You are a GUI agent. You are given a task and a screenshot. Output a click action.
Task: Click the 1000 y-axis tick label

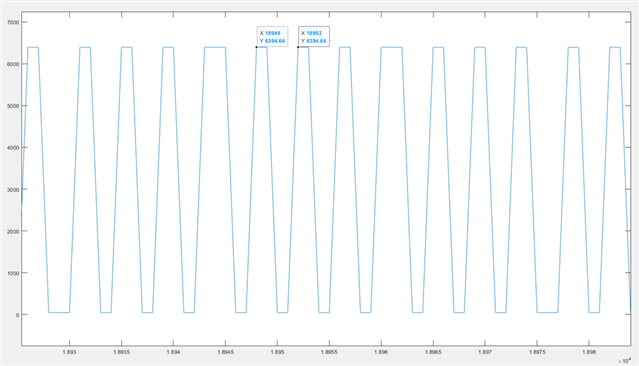click(13, 273)
